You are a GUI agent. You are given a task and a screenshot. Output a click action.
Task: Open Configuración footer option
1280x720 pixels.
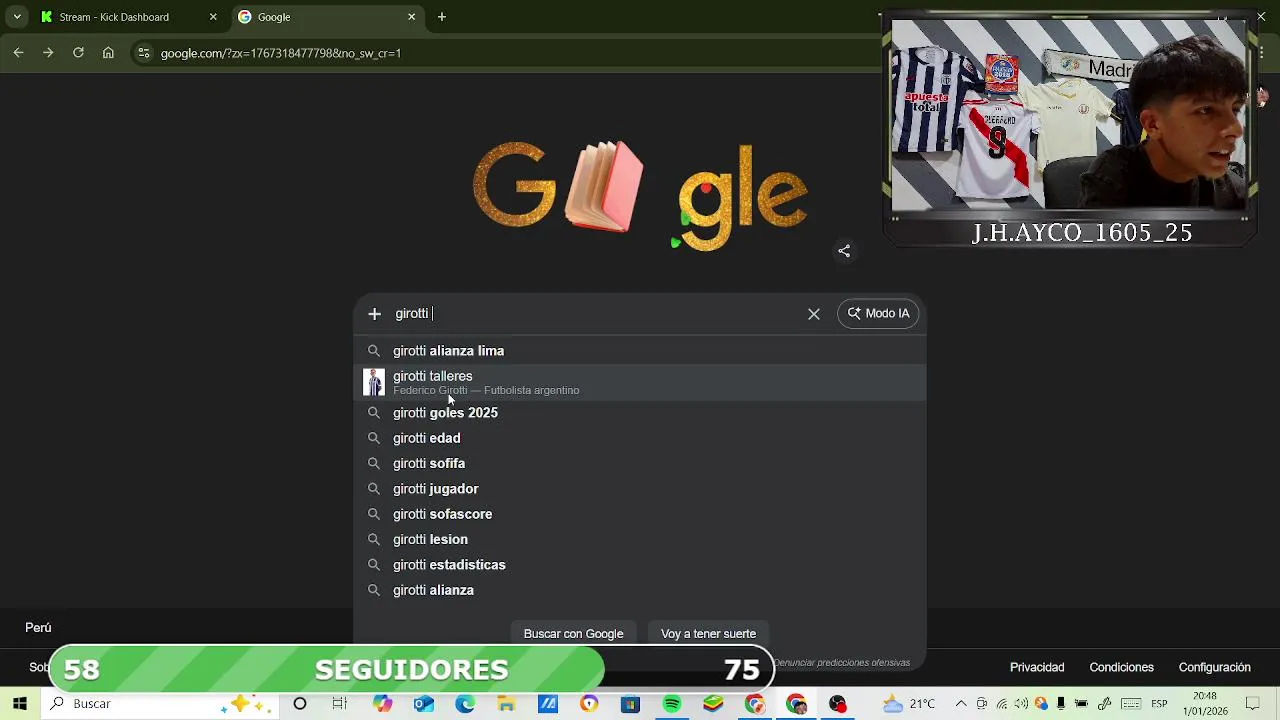tap(1214, 667)
